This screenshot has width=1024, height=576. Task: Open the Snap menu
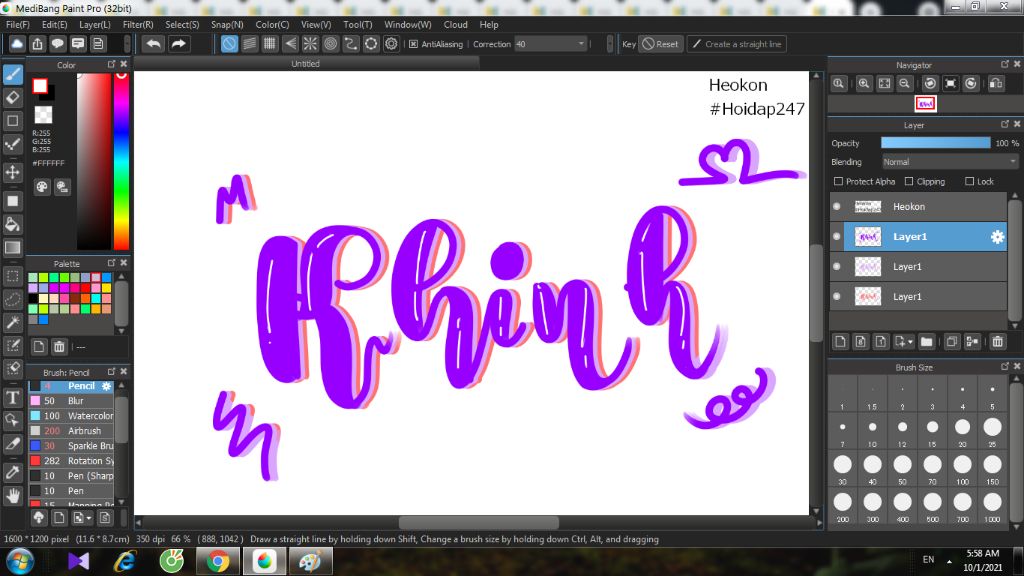click(227, 24)
